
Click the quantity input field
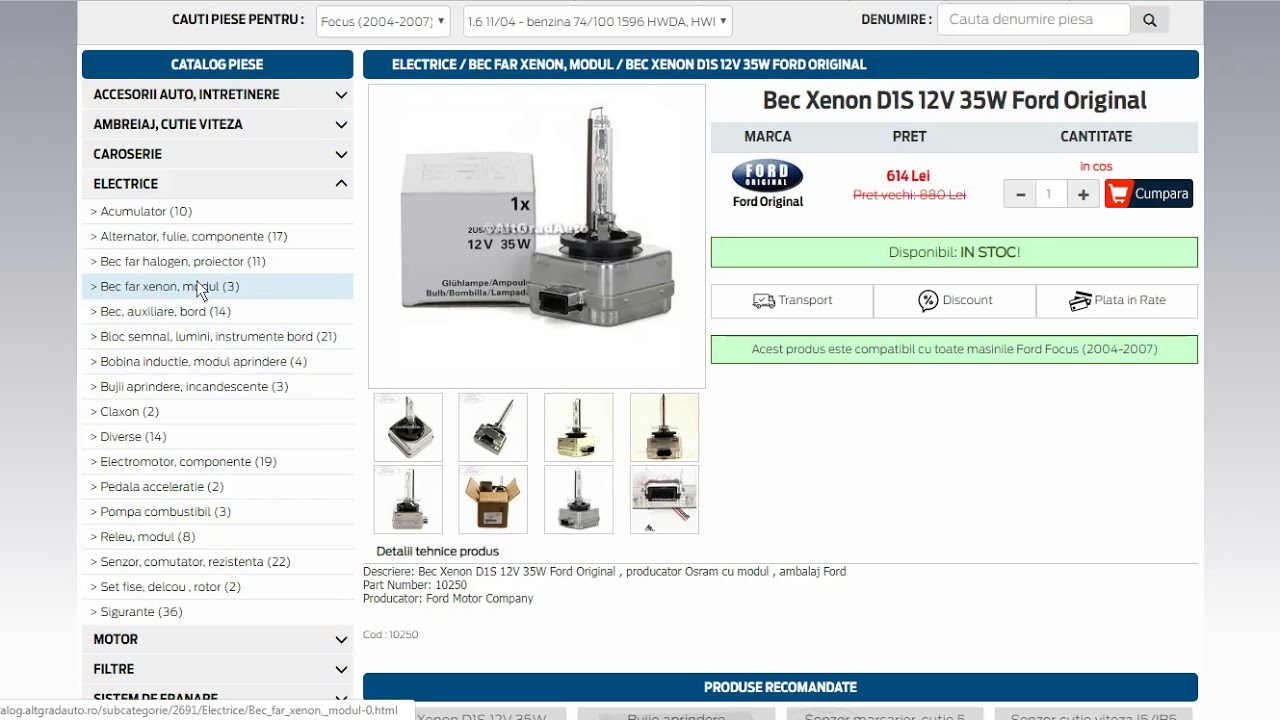coord(1049,194)
